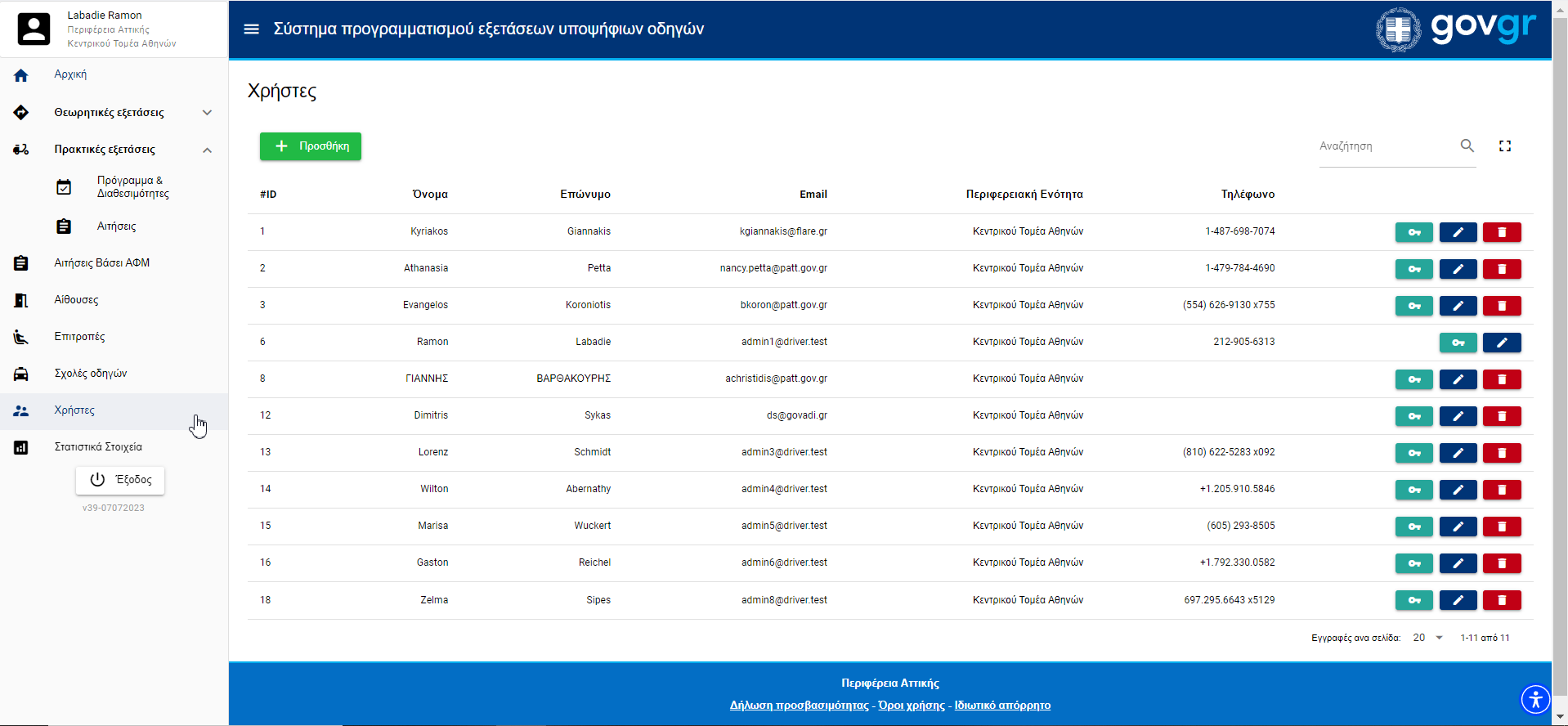The width and height of the screenshot is (1568, 726).
Task: Open the records per page dropdown
Action: [1427, 638]
